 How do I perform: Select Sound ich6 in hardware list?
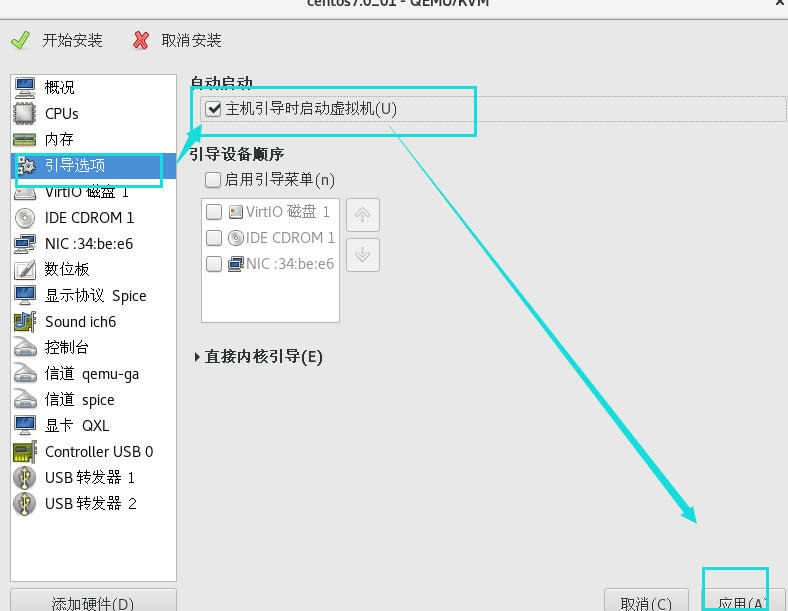pos(93,322)
